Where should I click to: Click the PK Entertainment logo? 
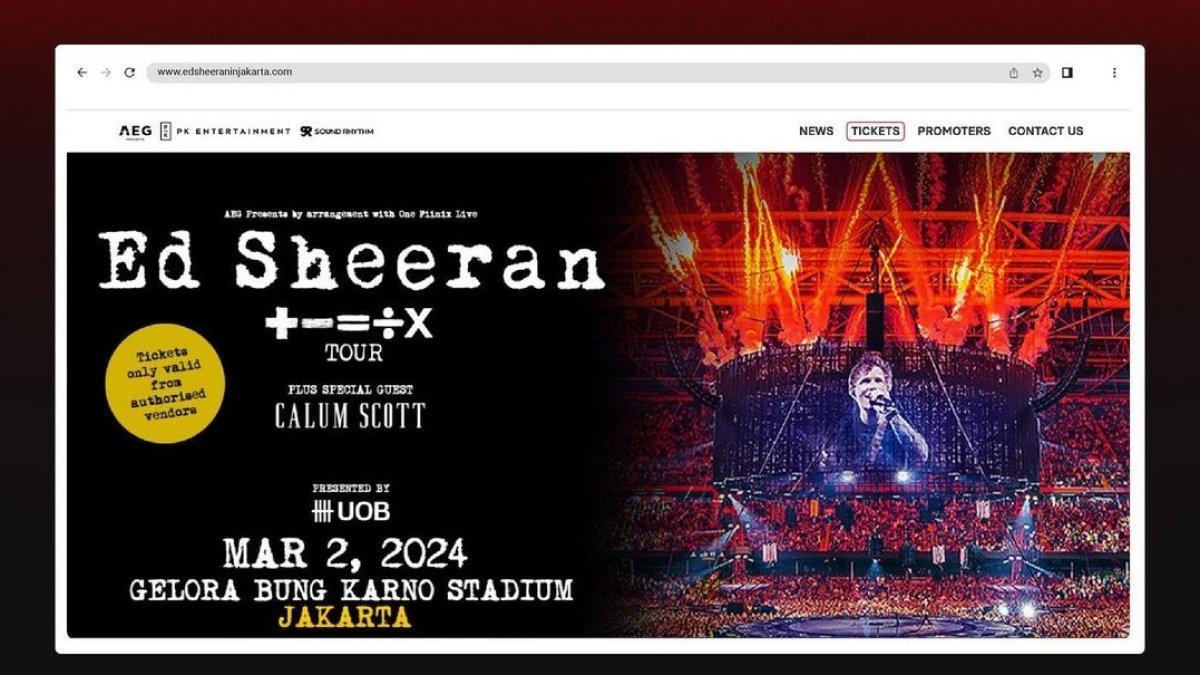coord(225,131)
